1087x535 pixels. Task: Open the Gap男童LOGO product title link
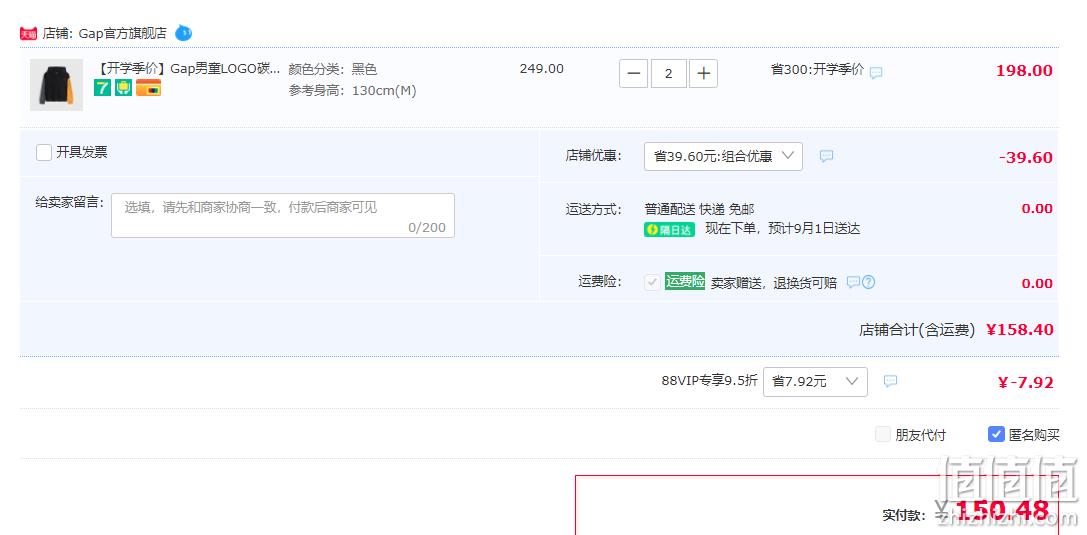coord(187,69)
